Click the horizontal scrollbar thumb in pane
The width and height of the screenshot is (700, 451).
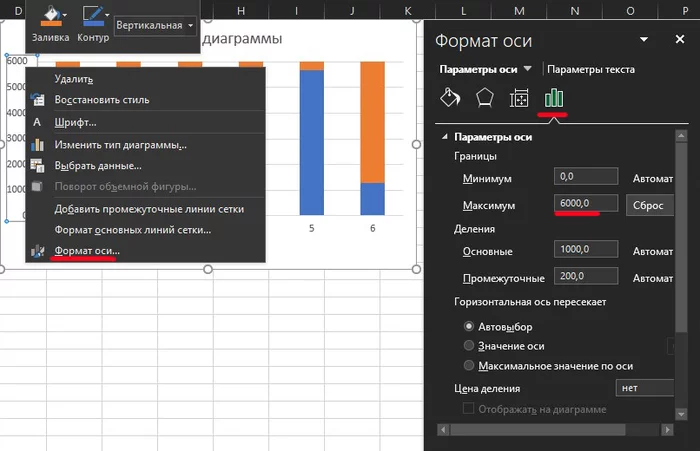click(x=538, y=430)
